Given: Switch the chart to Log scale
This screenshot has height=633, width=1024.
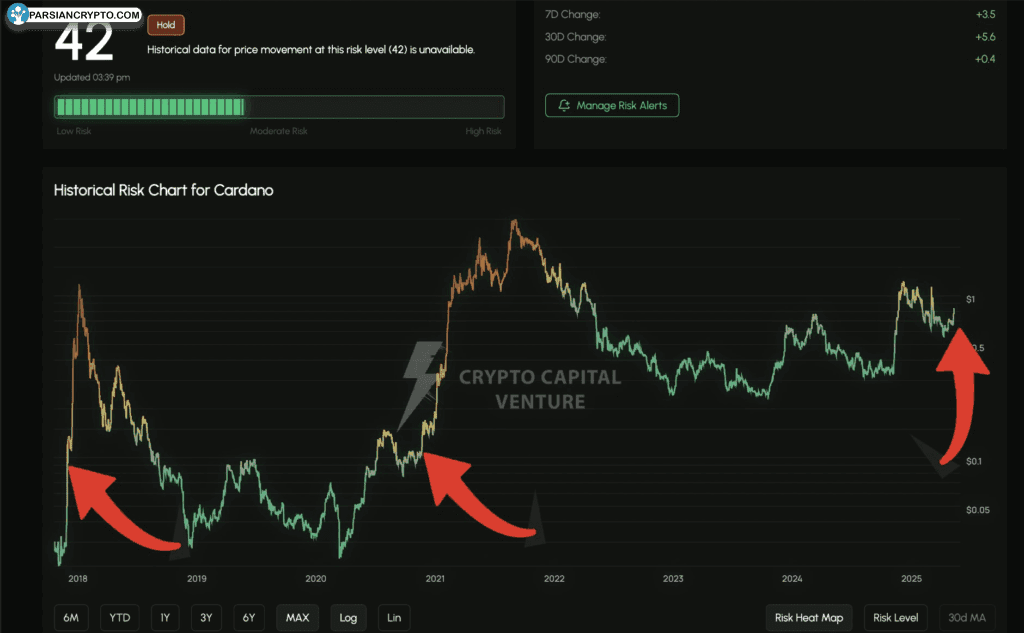Looking at the screenshot, I should point(348,618).
